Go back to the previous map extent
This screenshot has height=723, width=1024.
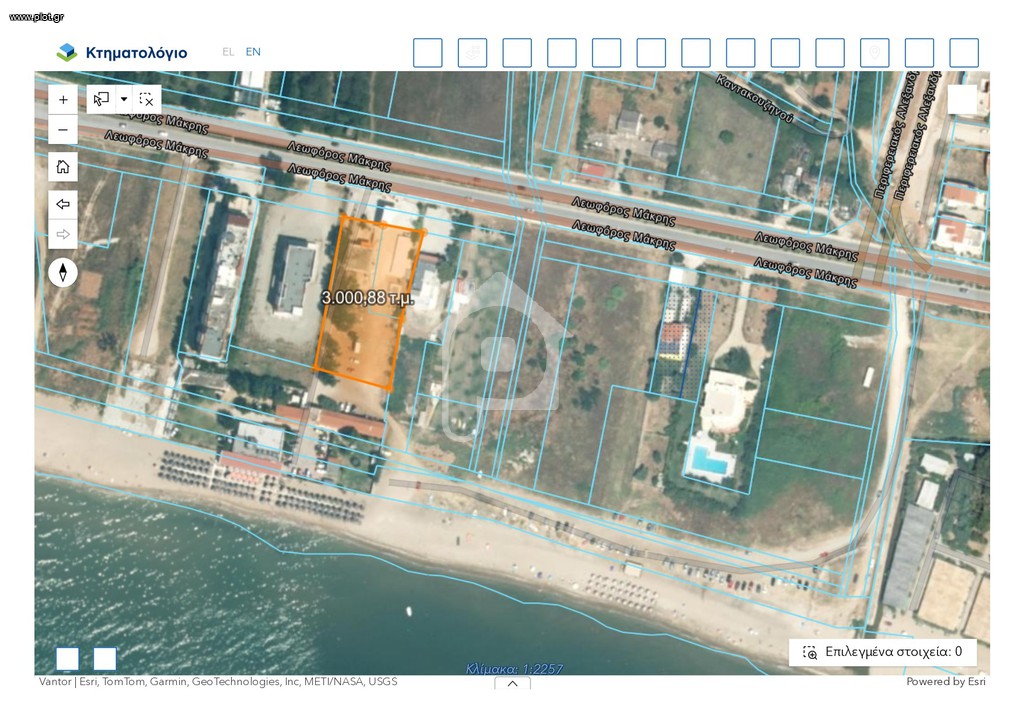click(x=63, y=204)
